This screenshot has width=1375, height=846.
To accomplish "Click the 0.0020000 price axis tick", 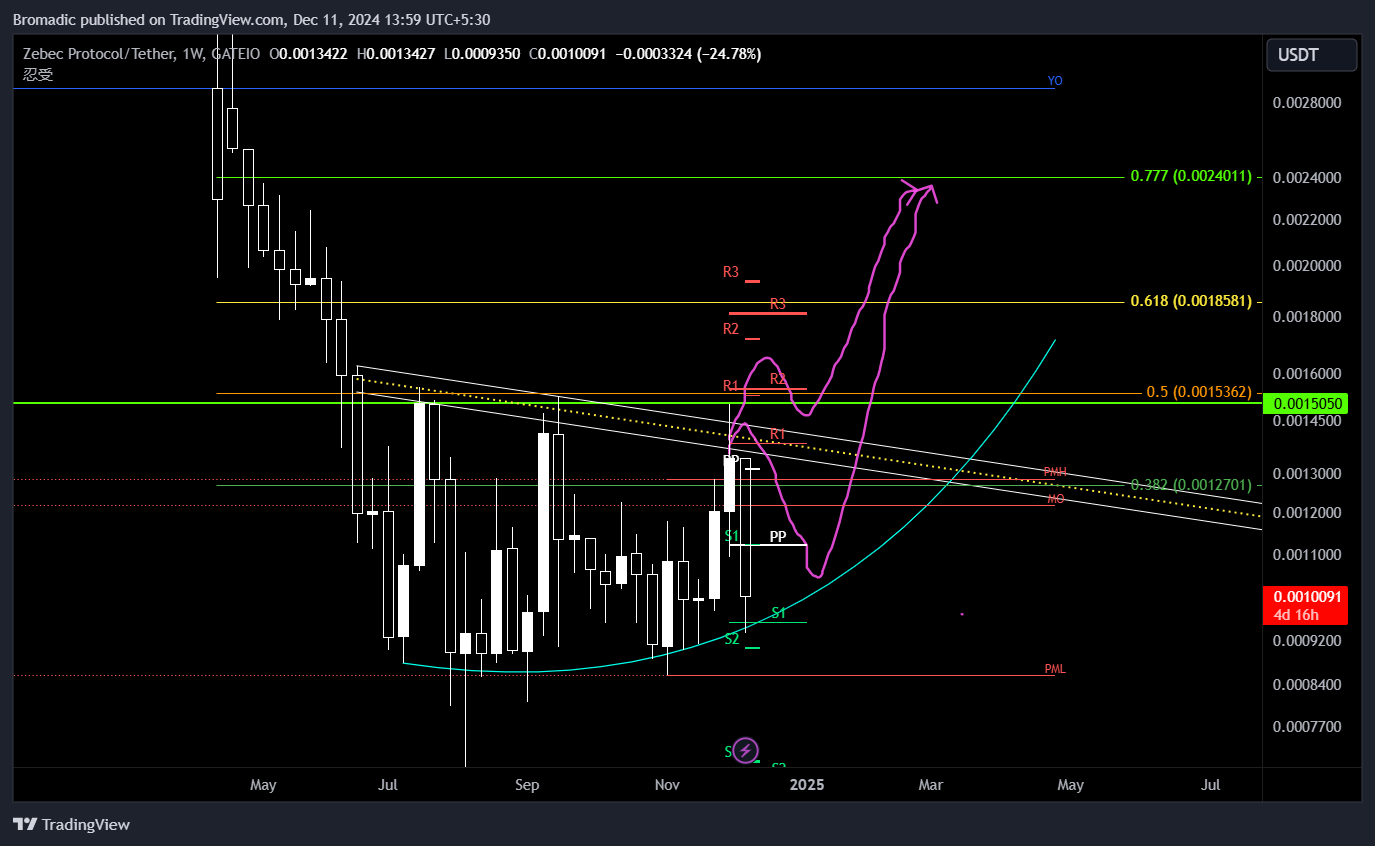I will [x=1306, y=266].
